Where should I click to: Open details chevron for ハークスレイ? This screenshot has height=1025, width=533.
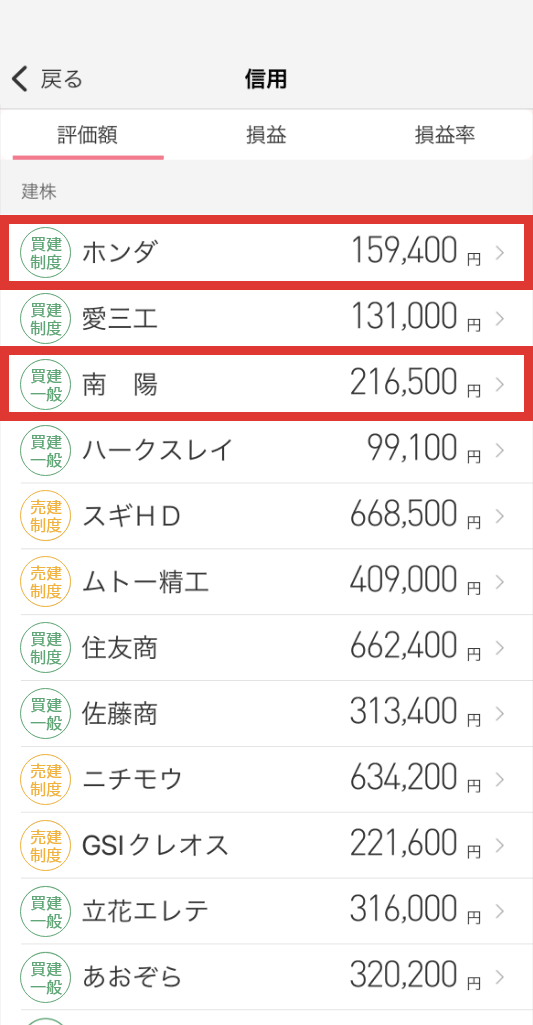pos(500,450)
